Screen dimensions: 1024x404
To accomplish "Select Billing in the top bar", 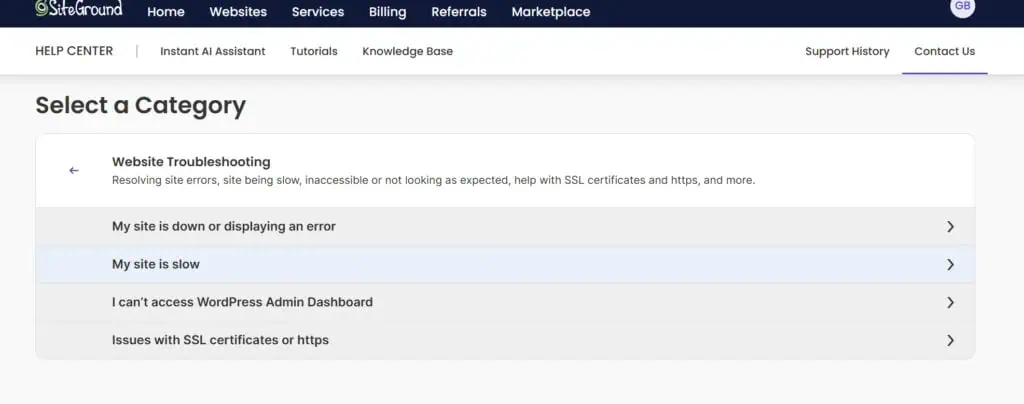I will pos(387,12).
